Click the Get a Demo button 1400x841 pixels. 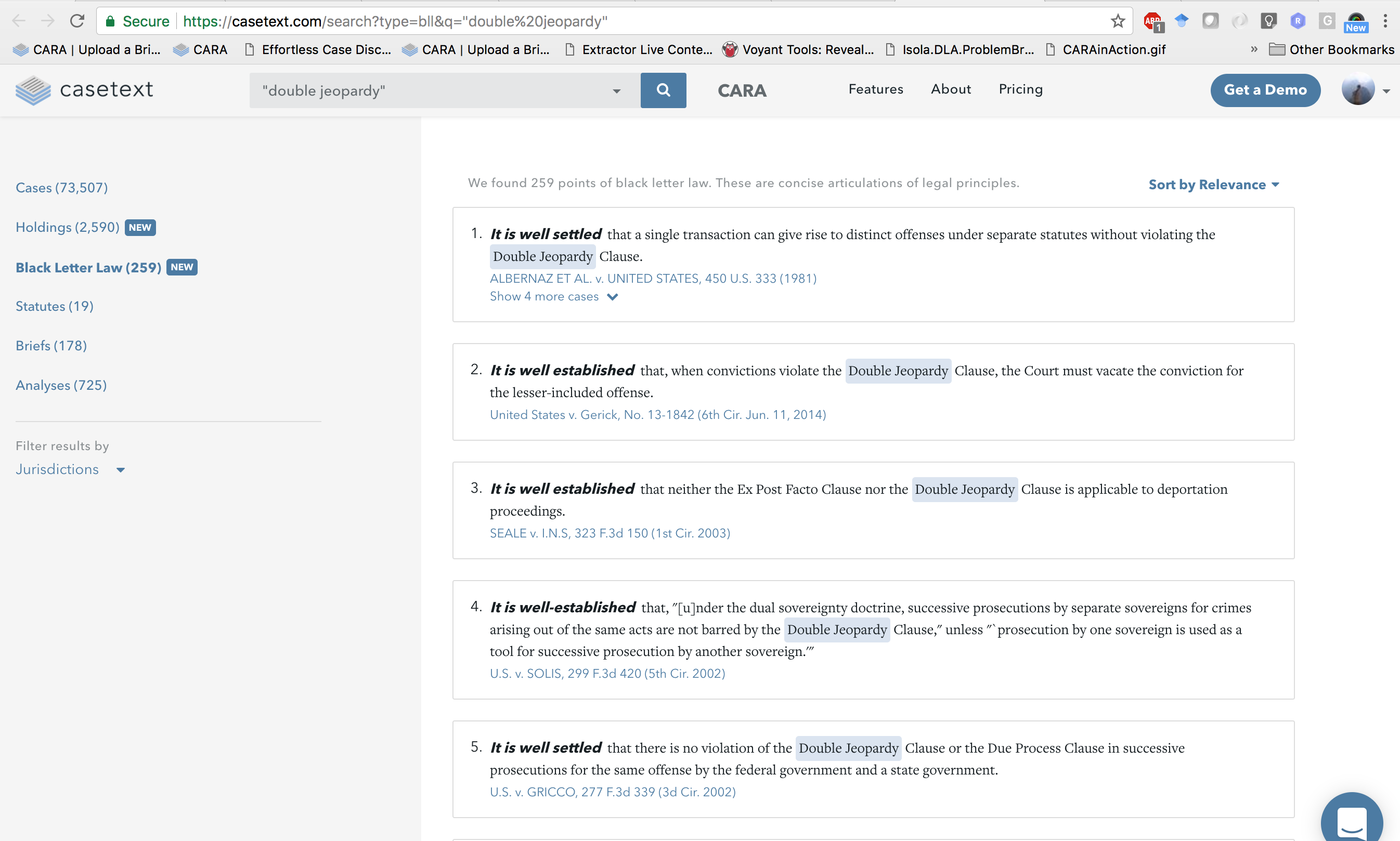coord(1265,90)
